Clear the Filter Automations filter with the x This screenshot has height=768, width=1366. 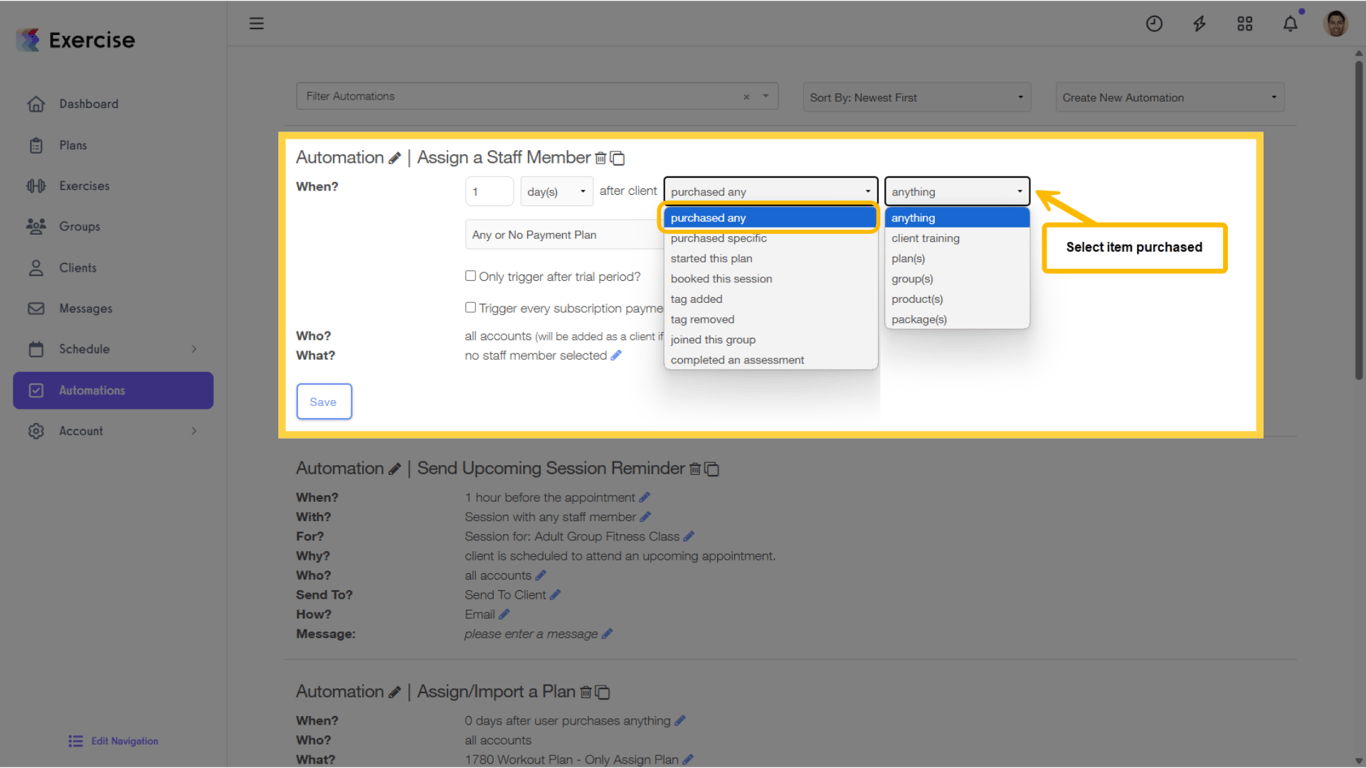(x=746, y=96)
